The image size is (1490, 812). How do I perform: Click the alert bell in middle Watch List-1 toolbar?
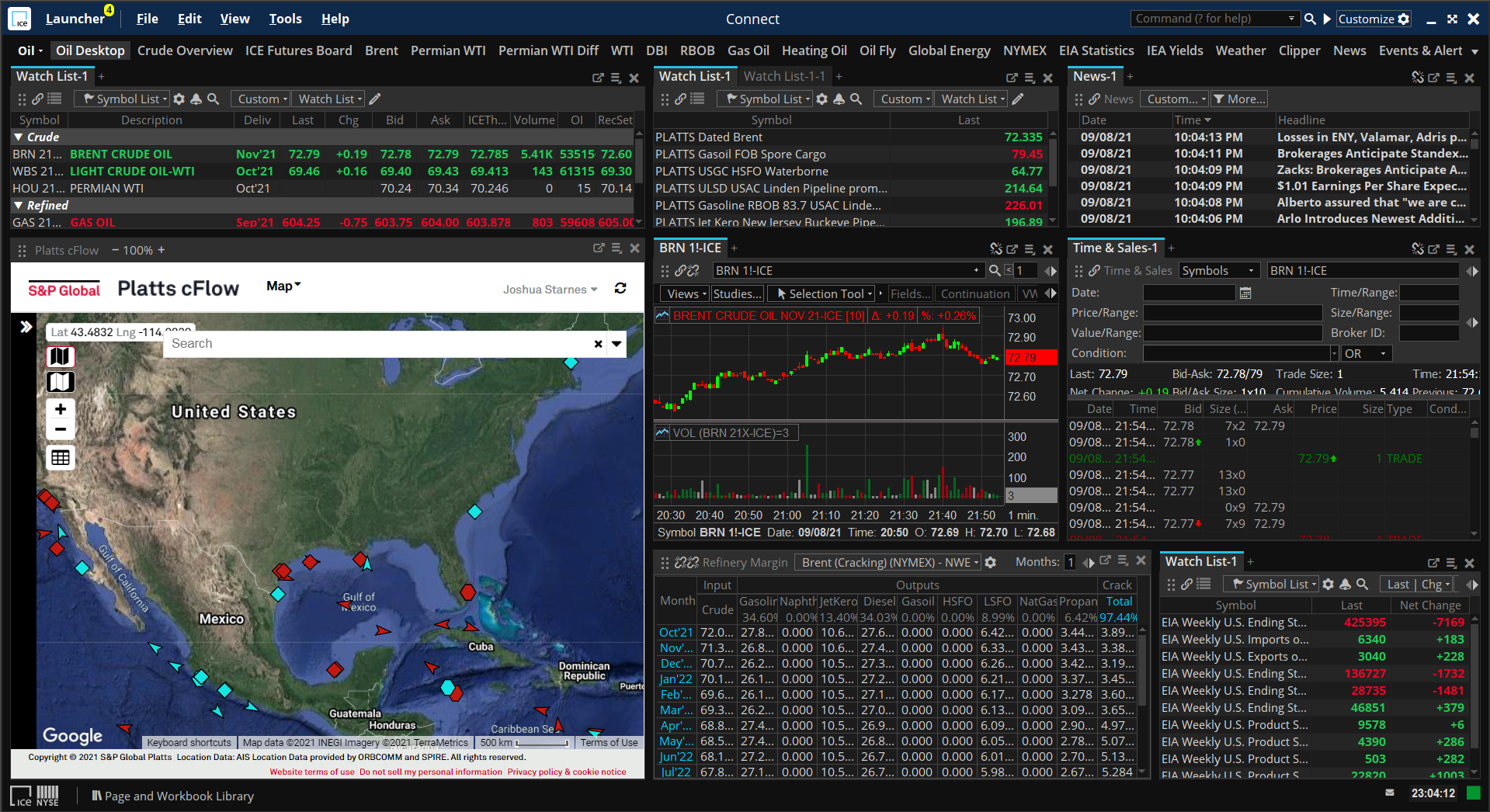(839, 99)
